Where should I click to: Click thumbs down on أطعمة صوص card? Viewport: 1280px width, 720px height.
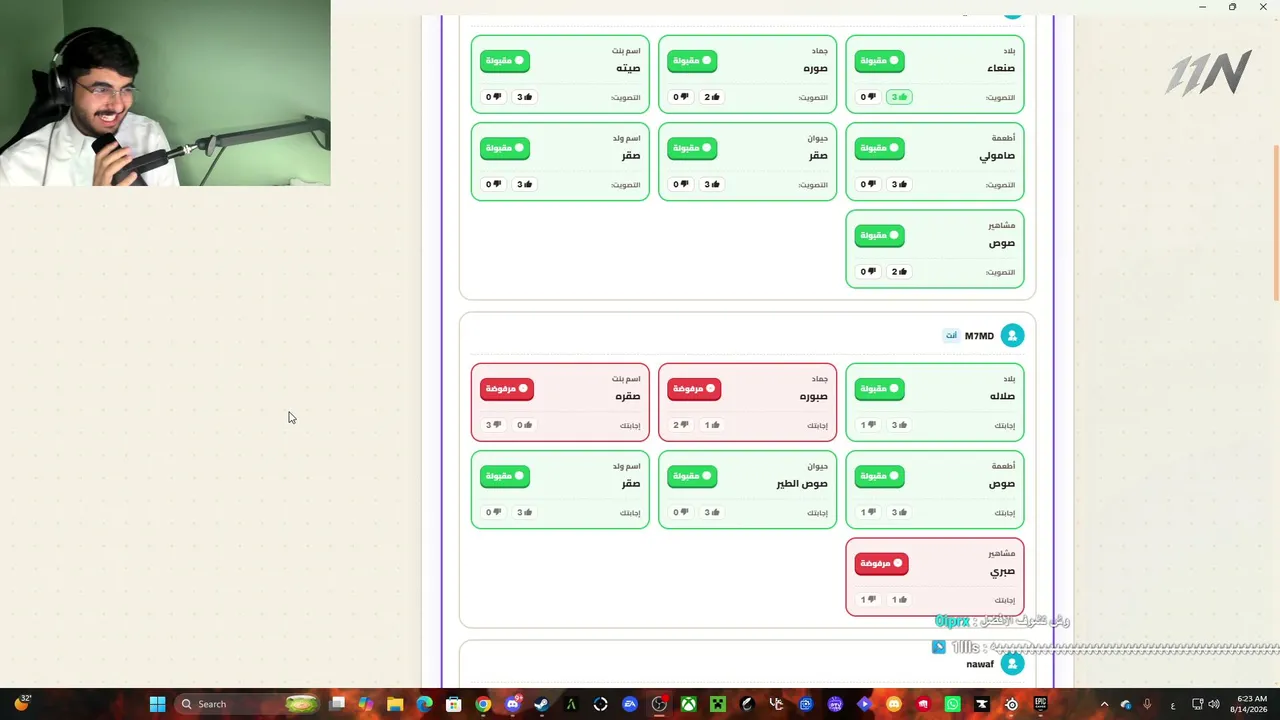[868, 512]
